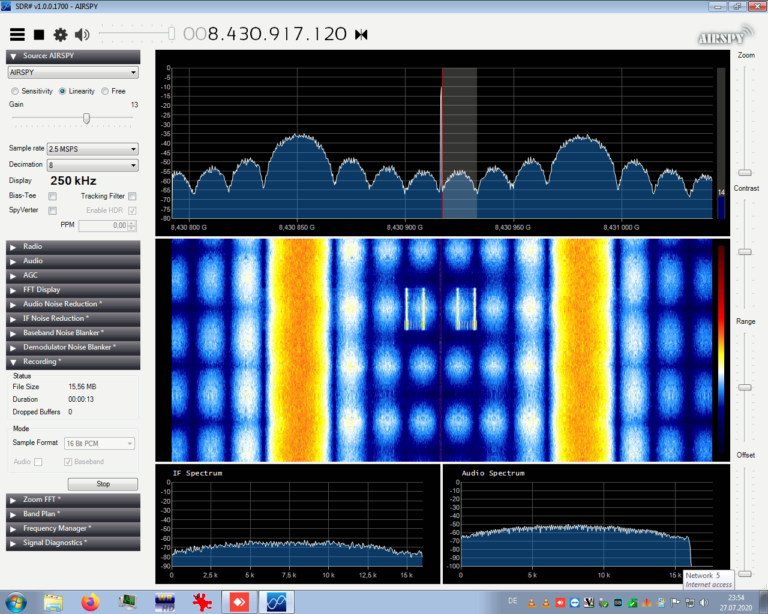Open the hamburger main menu

click(17, 34)
